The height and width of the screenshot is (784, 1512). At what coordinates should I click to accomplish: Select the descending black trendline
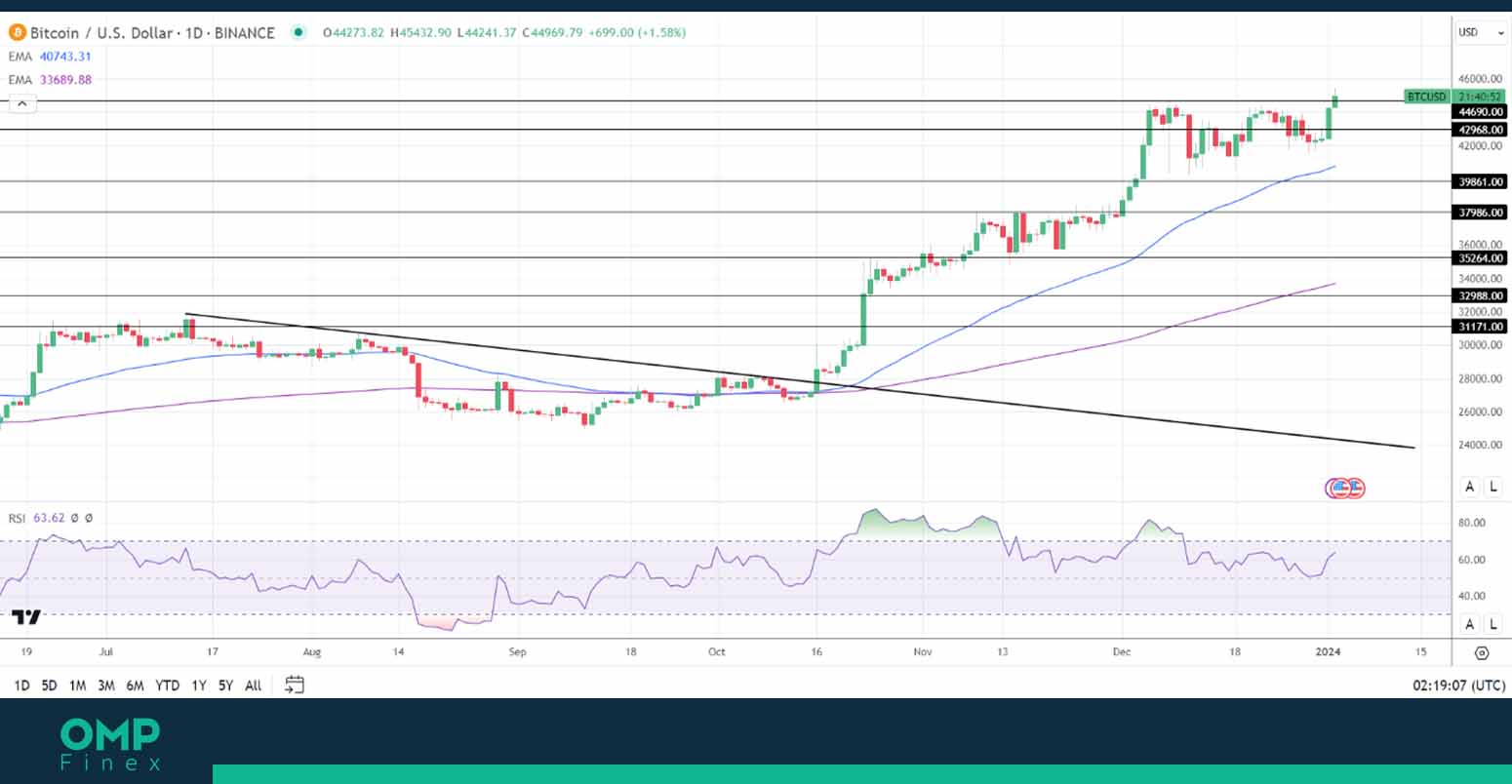coord(800,381)
